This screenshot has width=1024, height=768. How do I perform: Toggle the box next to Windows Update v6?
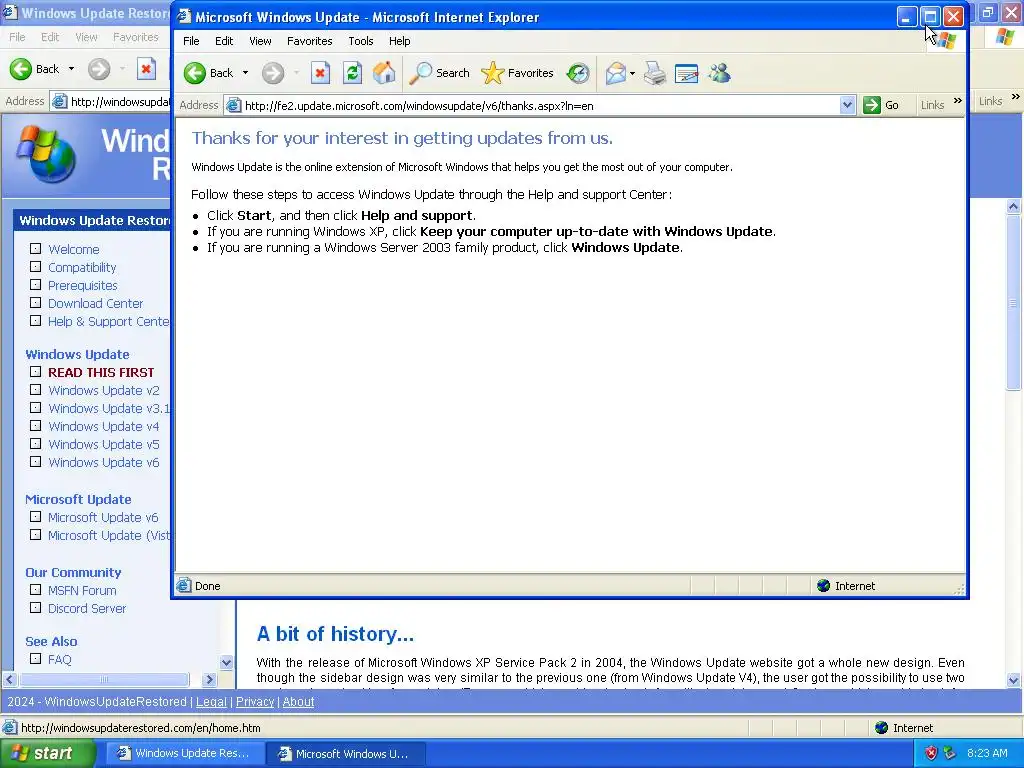(35, 462)
